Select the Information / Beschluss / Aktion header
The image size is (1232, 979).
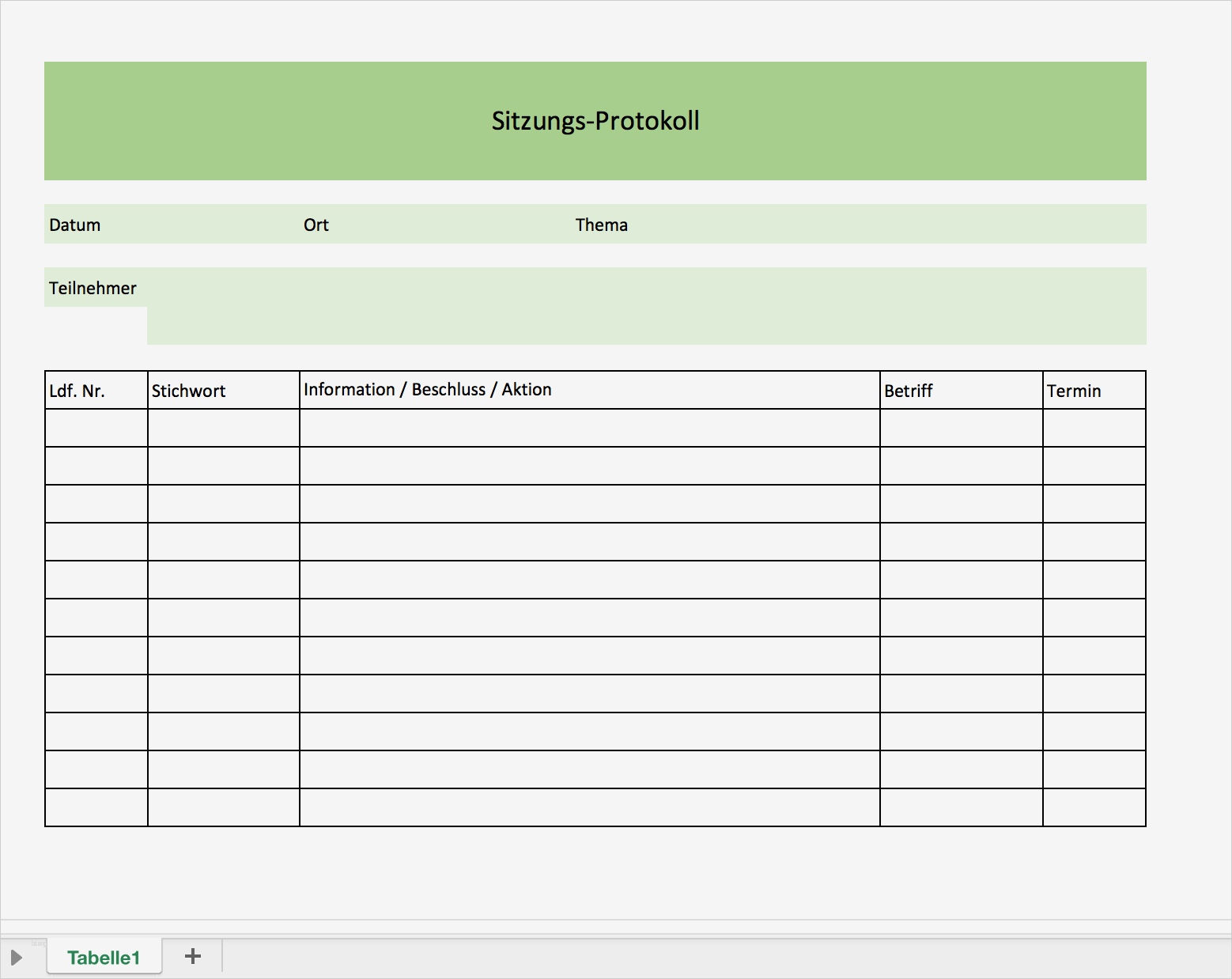coord(428,389)
